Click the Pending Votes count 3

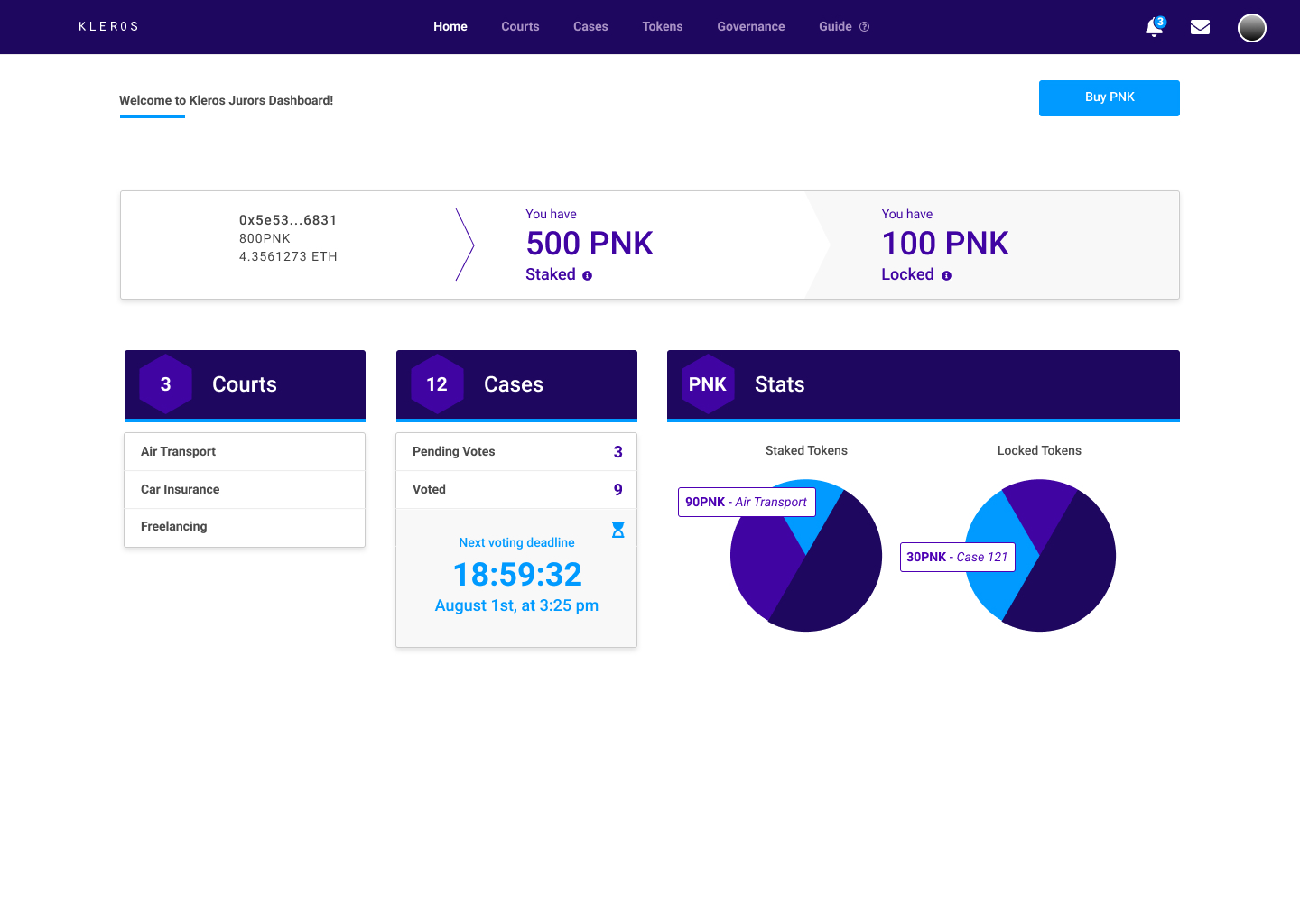point(618,452)
